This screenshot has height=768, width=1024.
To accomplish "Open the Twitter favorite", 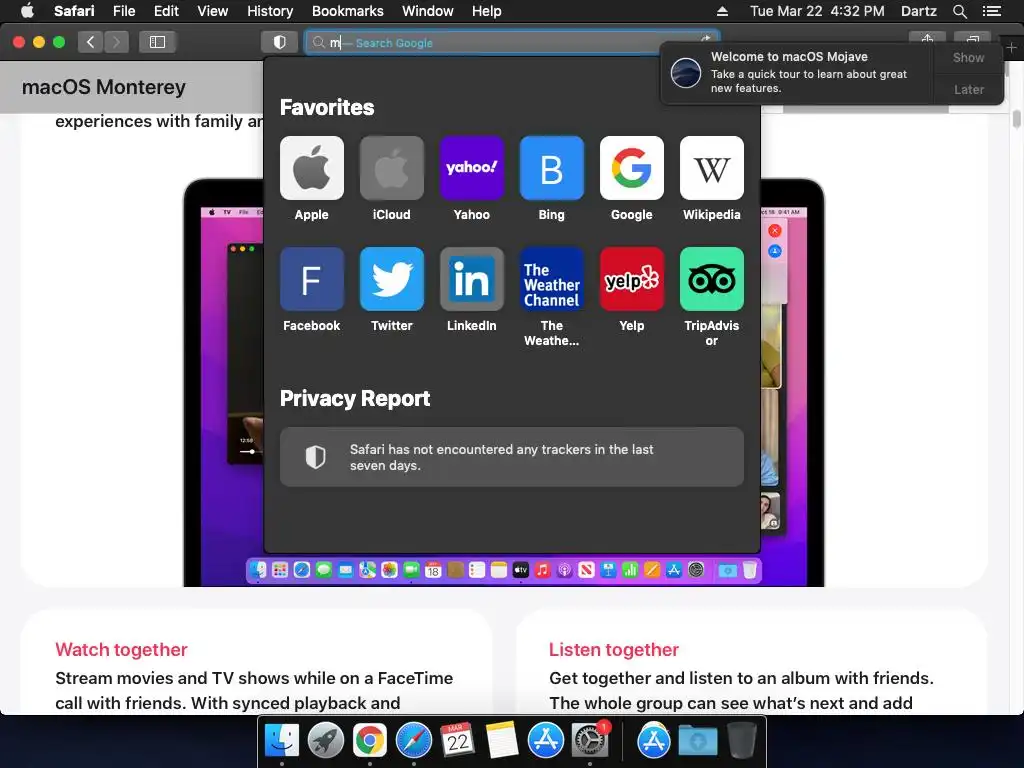I will coord(391,279).
